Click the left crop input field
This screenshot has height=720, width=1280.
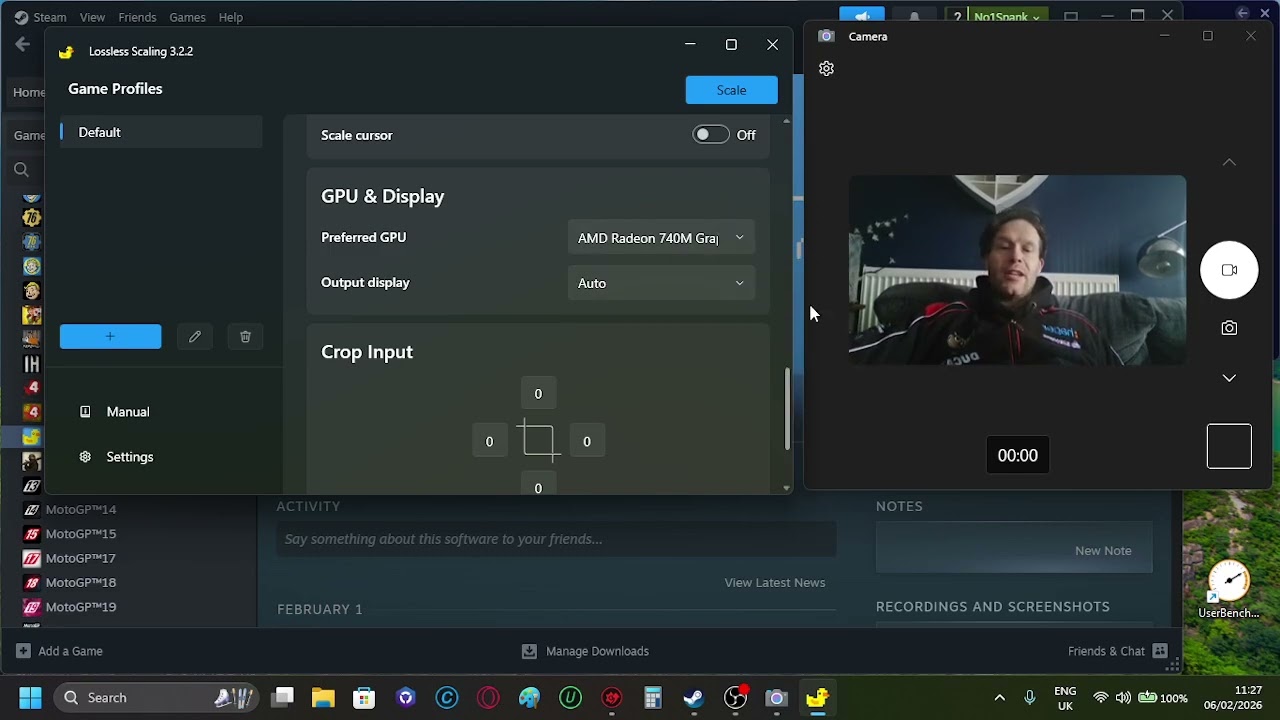pyautogui.click(x=489, y=442)
